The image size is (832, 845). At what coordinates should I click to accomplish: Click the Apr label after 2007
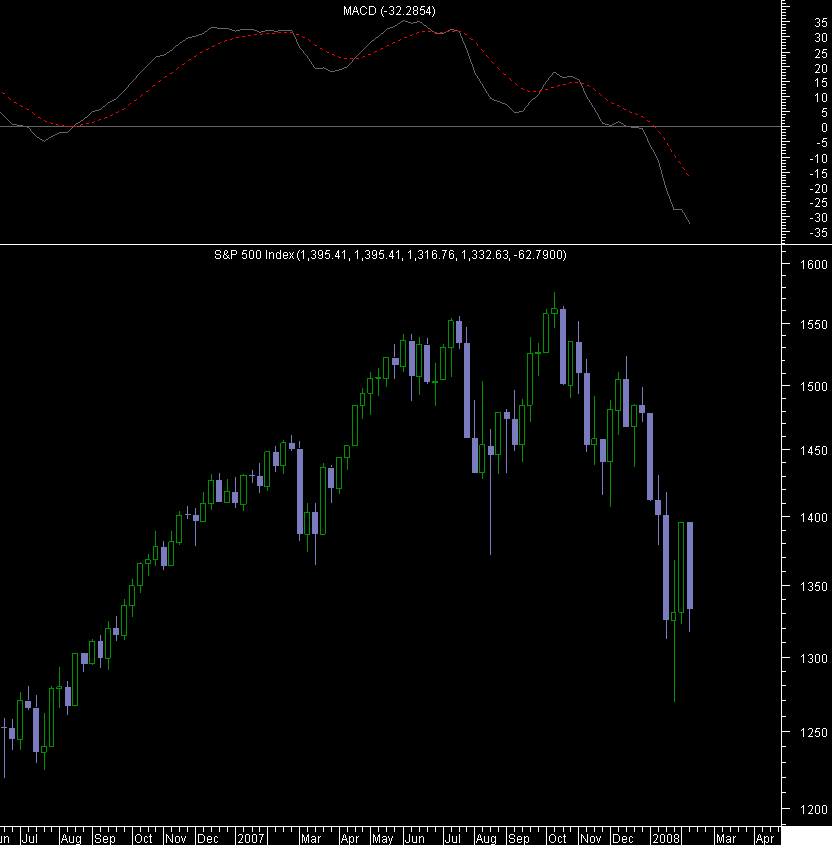pyautogui.click(x=350, y=839)
